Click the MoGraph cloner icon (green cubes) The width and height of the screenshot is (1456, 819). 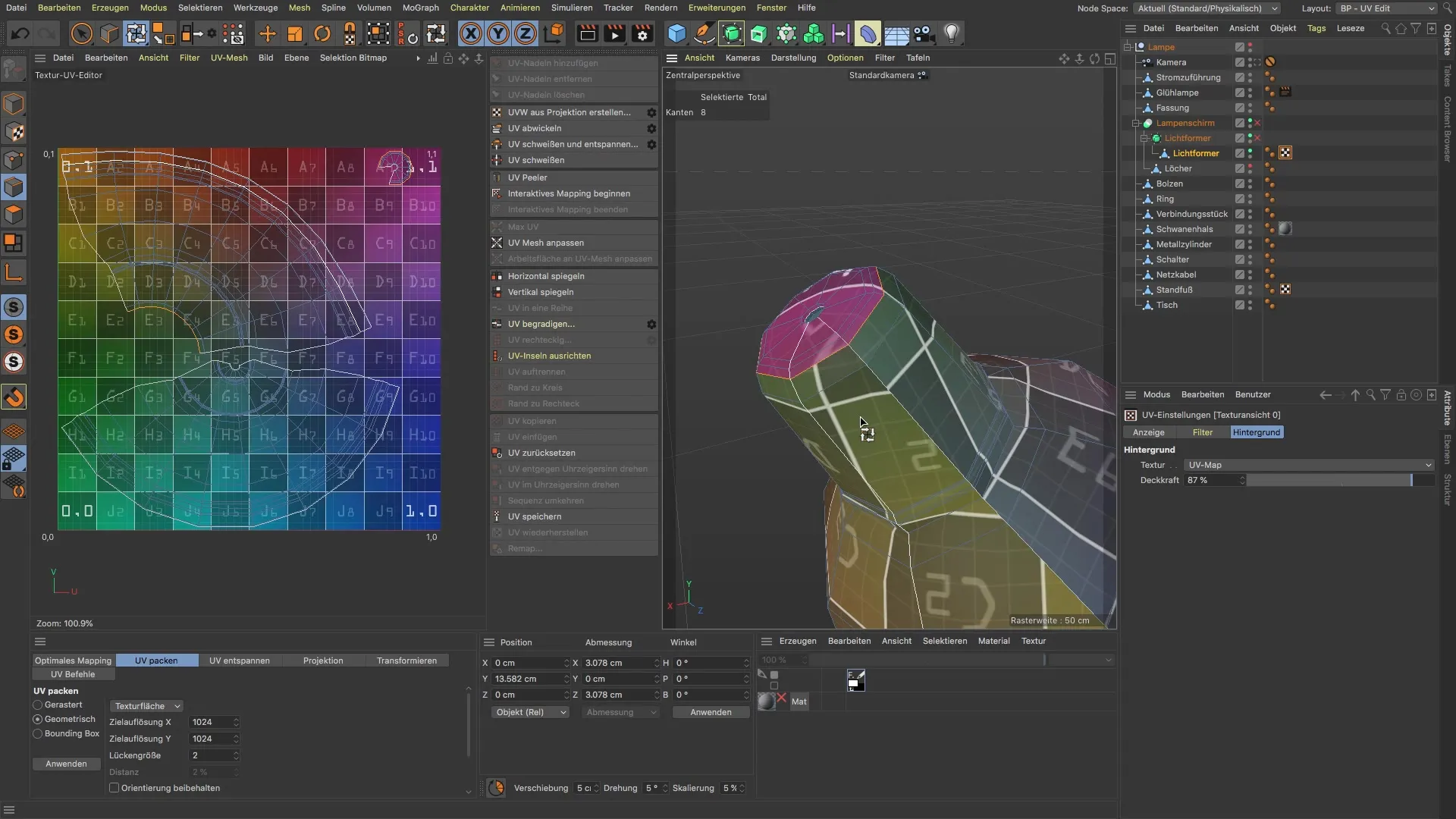[814, 33]
